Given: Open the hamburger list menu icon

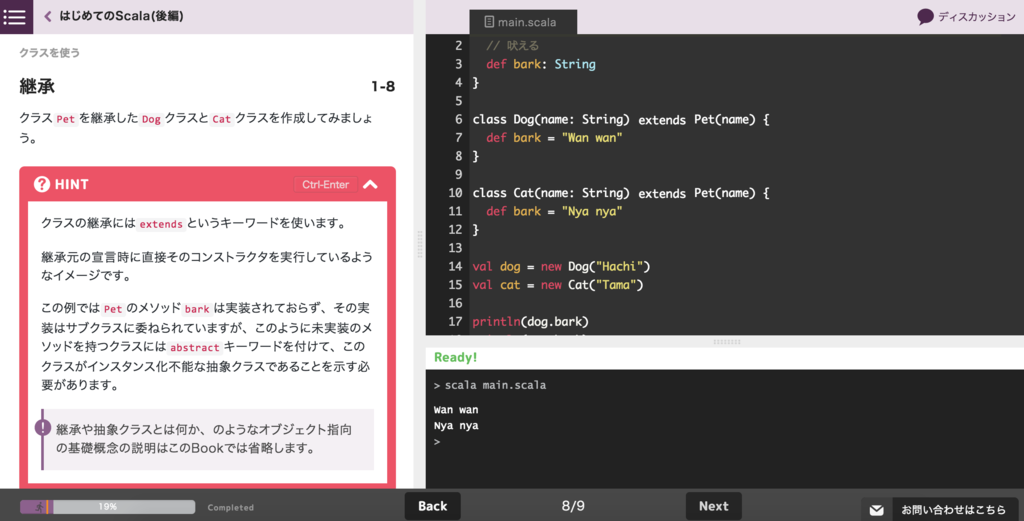Looking at the screenshot, I should [x=16, y=16].
